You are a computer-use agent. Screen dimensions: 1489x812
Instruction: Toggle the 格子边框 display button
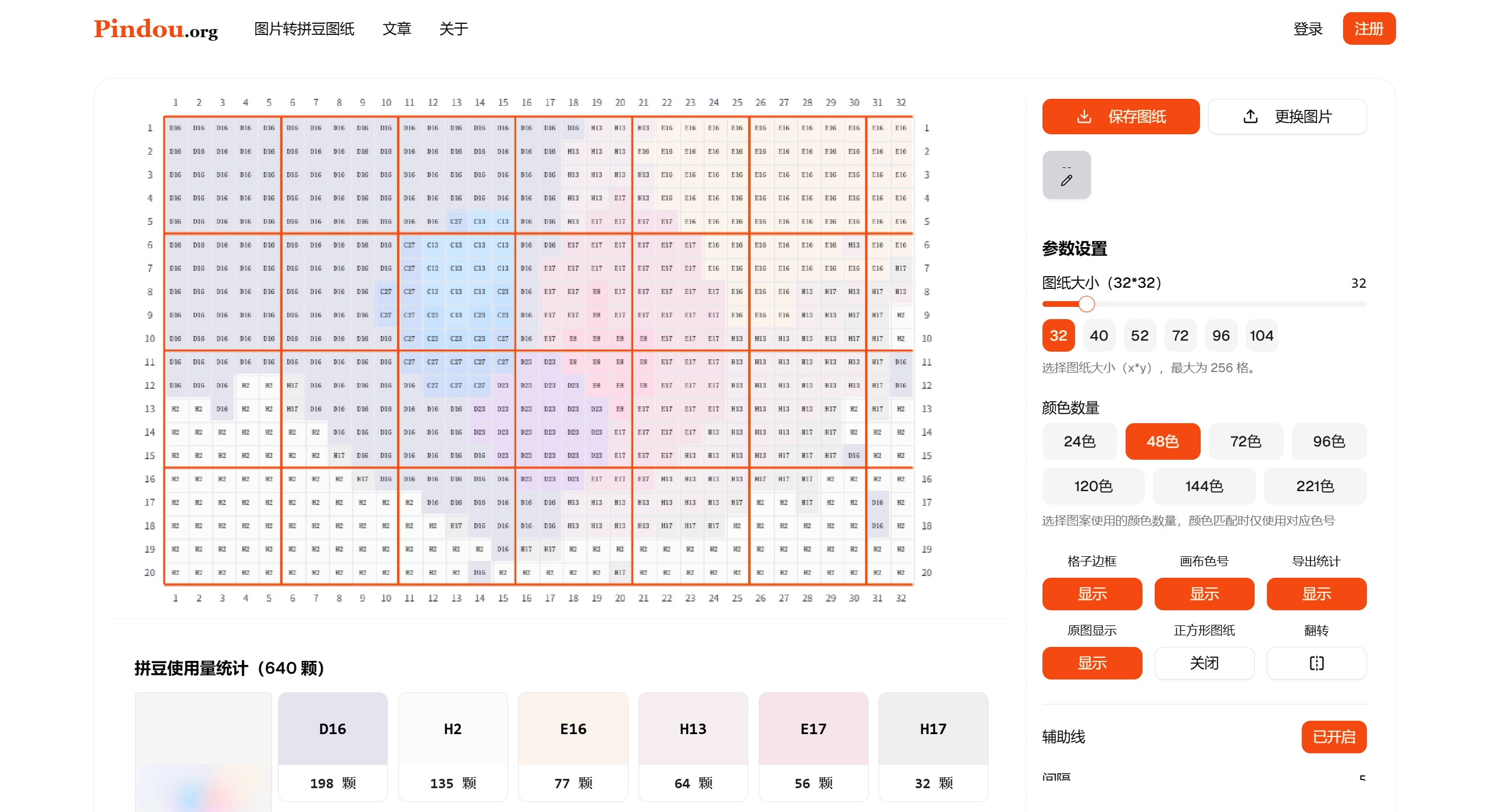click(x=1091, y=594)
